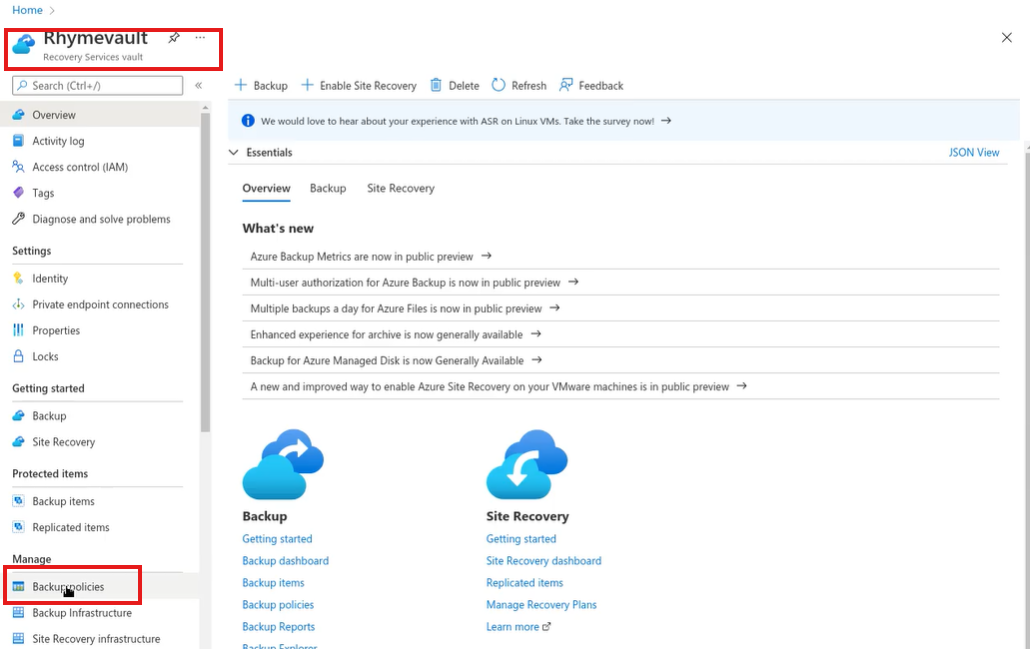Click Private endpoint connections icon
1030x649 pixels.
click(18, 304)
